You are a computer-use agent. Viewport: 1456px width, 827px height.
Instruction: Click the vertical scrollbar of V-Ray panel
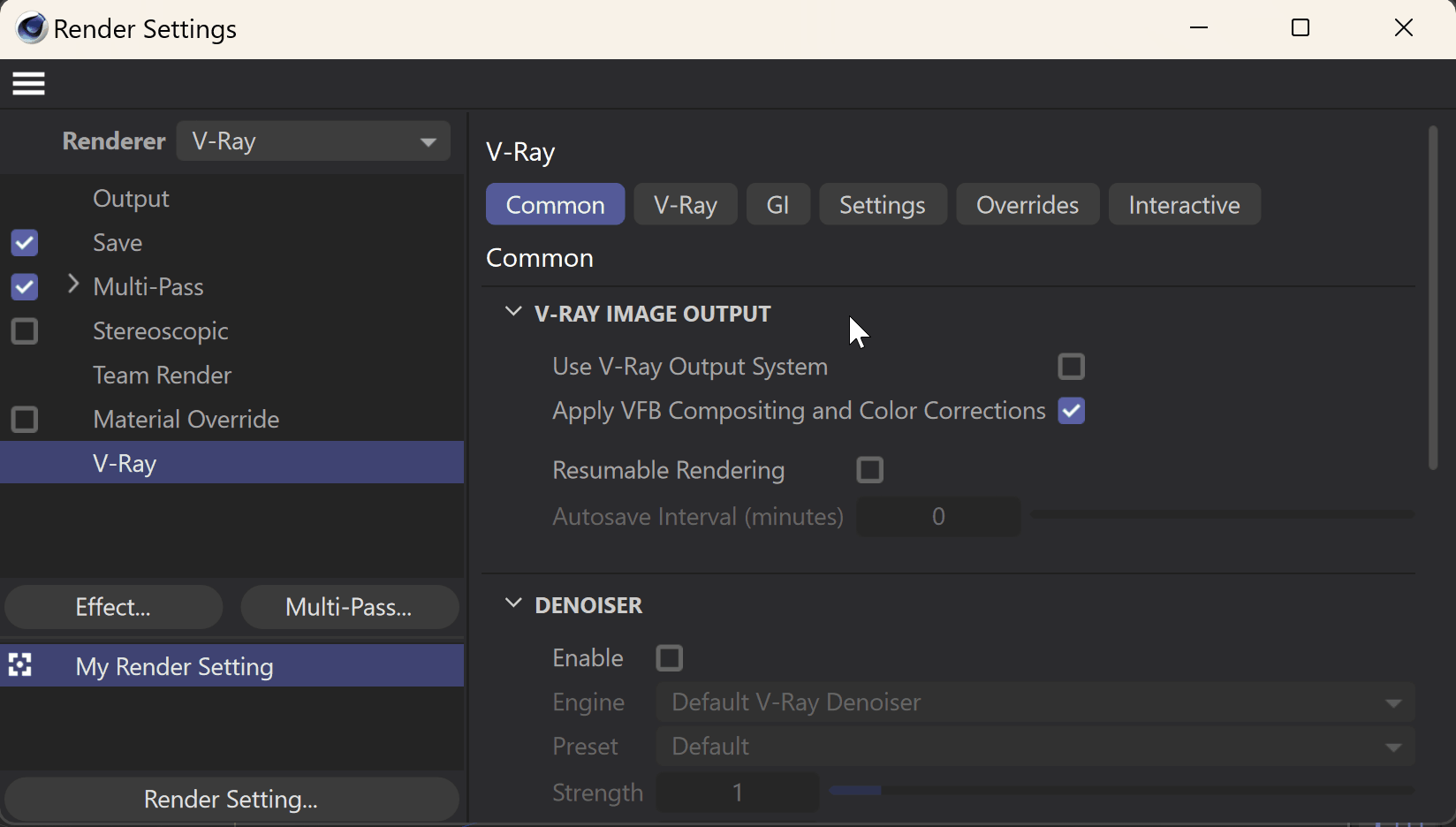(x=1433, y=298)
